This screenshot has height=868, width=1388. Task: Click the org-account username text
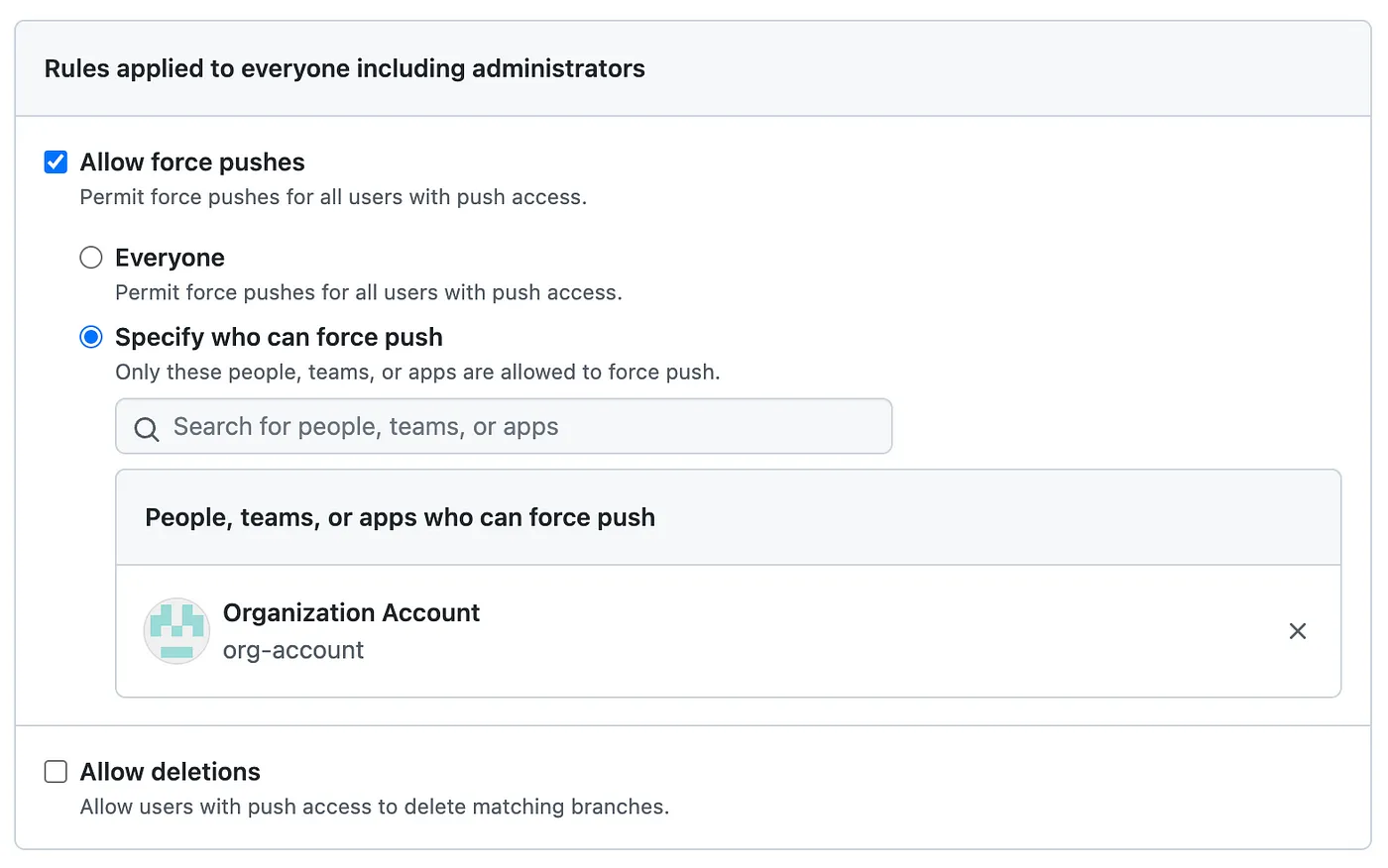click(x=293, y=650)
